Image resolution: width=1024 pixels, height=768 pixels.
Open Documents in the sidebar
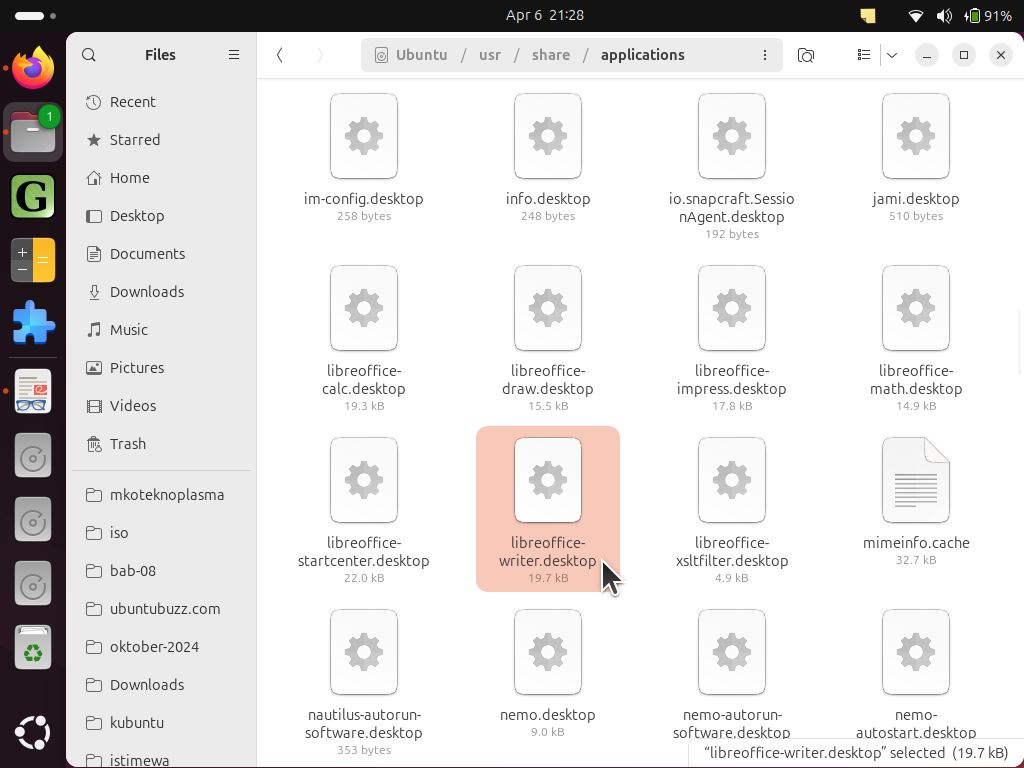161,253
